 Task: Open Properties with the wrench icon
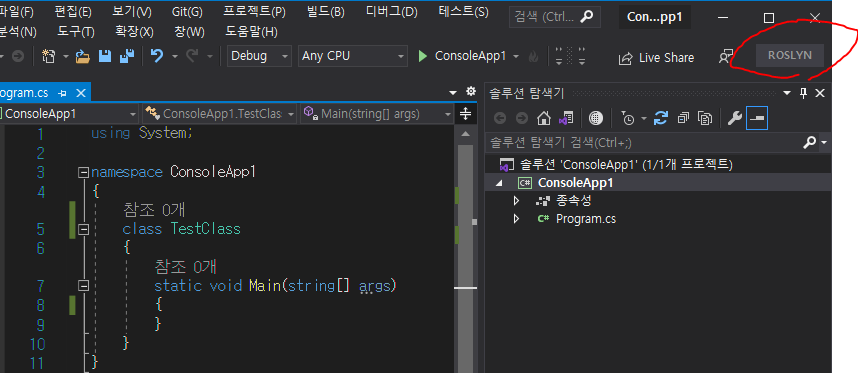tap(734, 118)
